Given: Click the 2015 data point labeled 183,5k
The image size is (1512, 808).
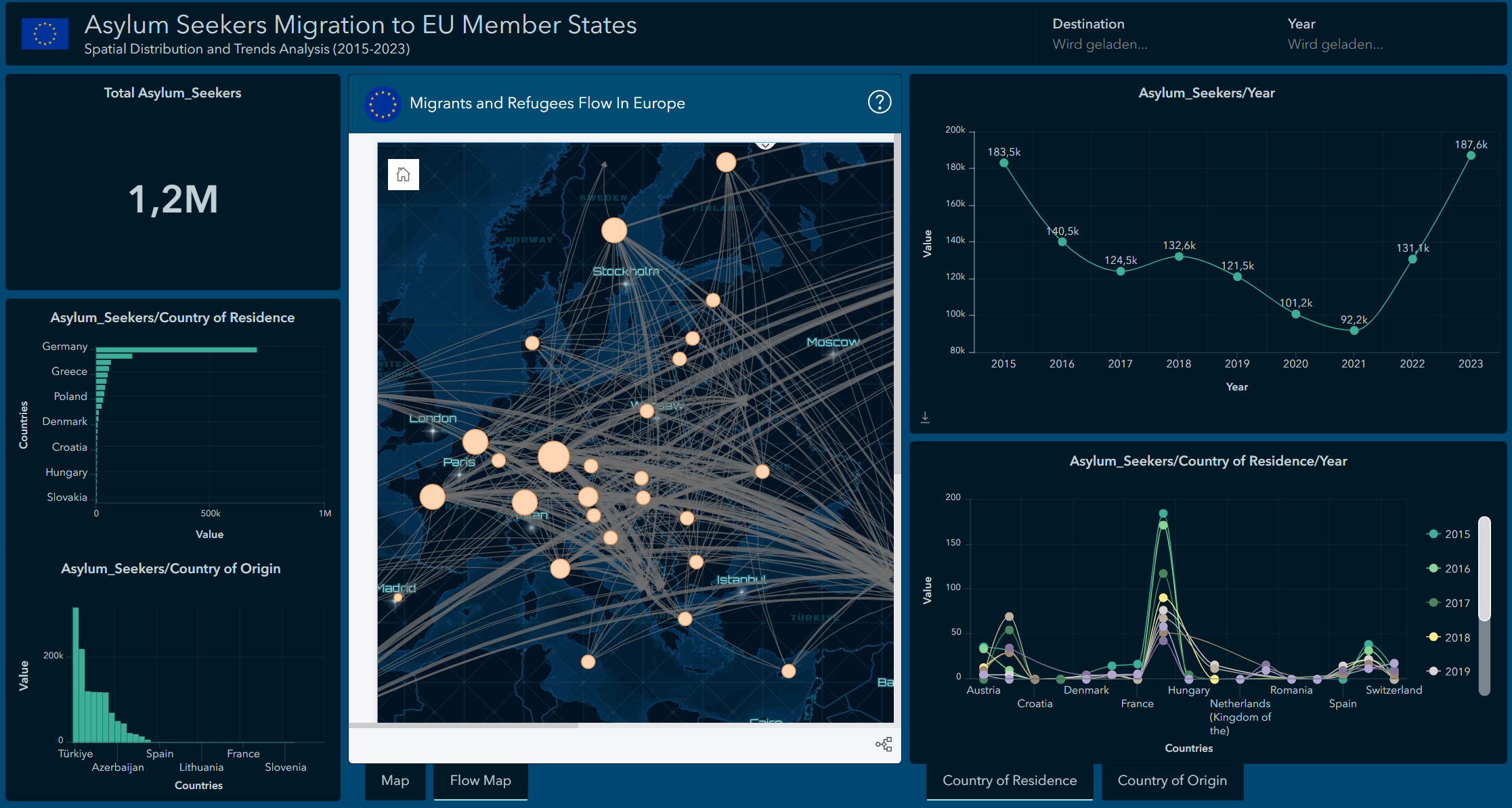Looking at the screenshot, I should (1003, 162).
